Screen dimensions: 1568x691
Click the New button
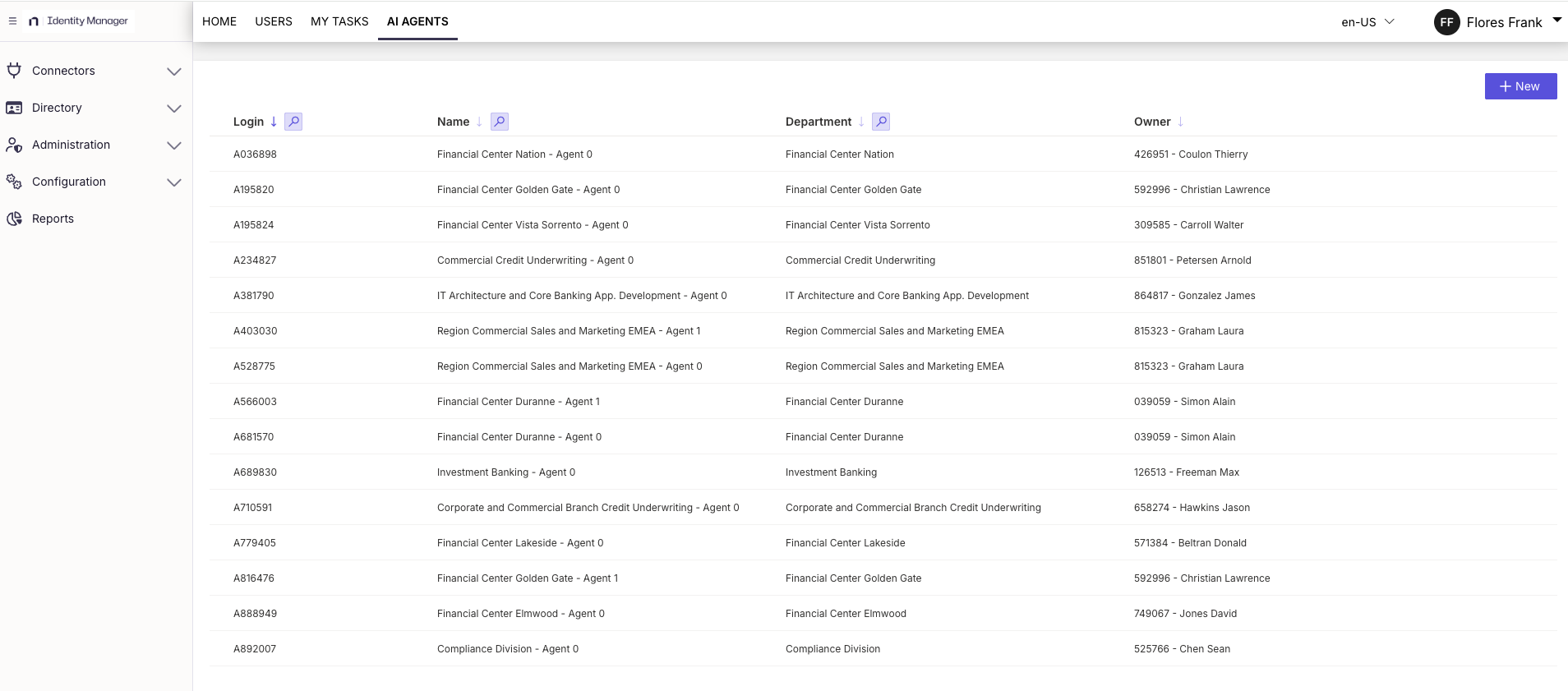click(1520, 86)
